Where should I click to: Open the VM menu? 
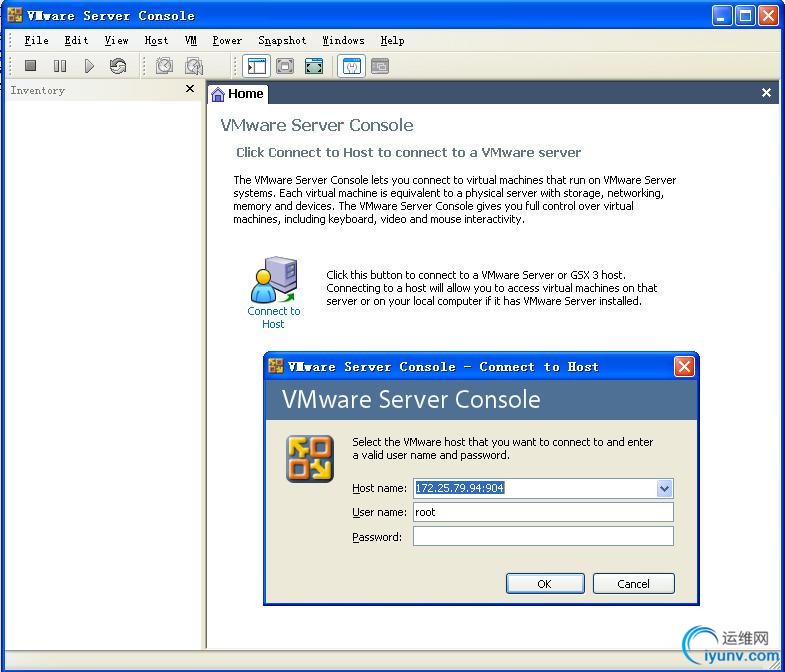[191, 41]
